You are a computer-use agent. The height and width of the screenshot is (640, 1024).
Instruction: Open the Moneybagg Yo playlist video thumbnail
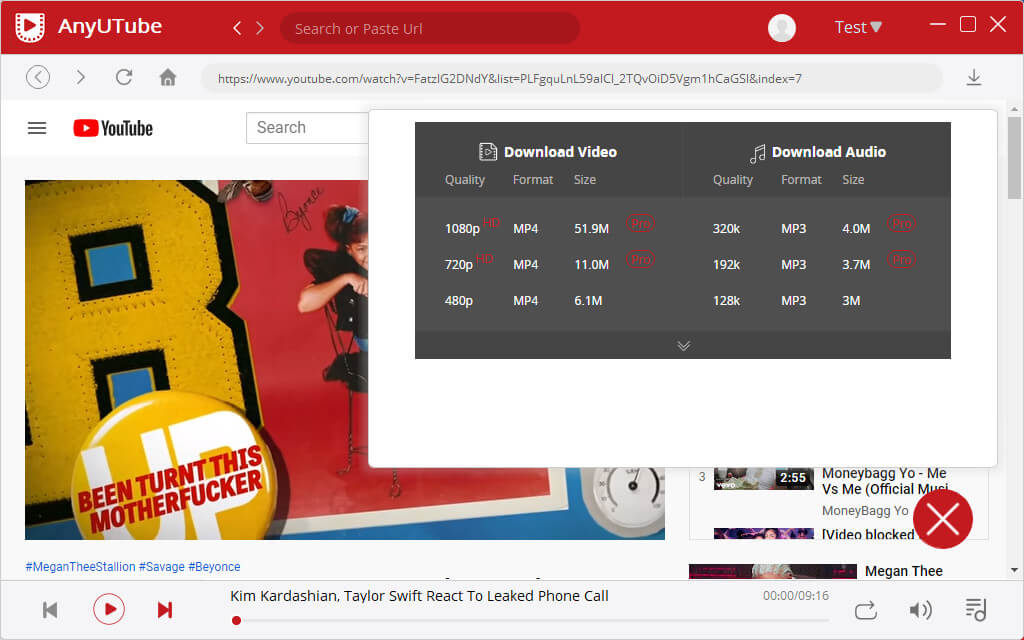click(x=763, y=479)
